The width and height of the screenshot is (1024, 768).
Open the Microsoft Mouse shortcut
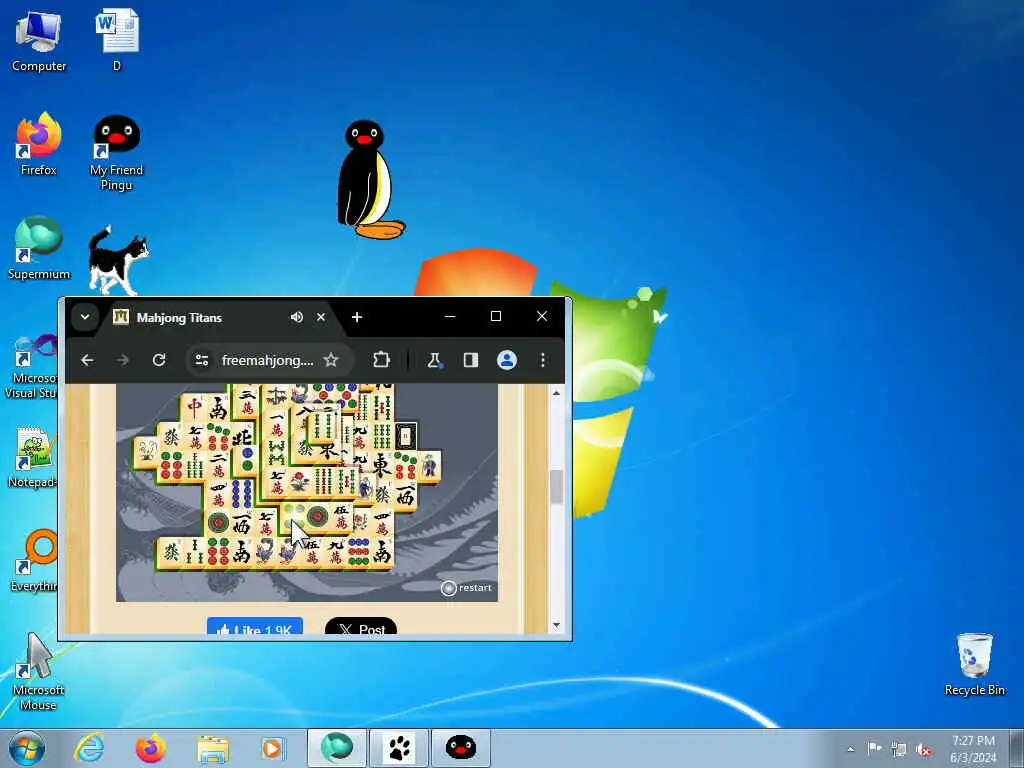(x=38, y=671)
